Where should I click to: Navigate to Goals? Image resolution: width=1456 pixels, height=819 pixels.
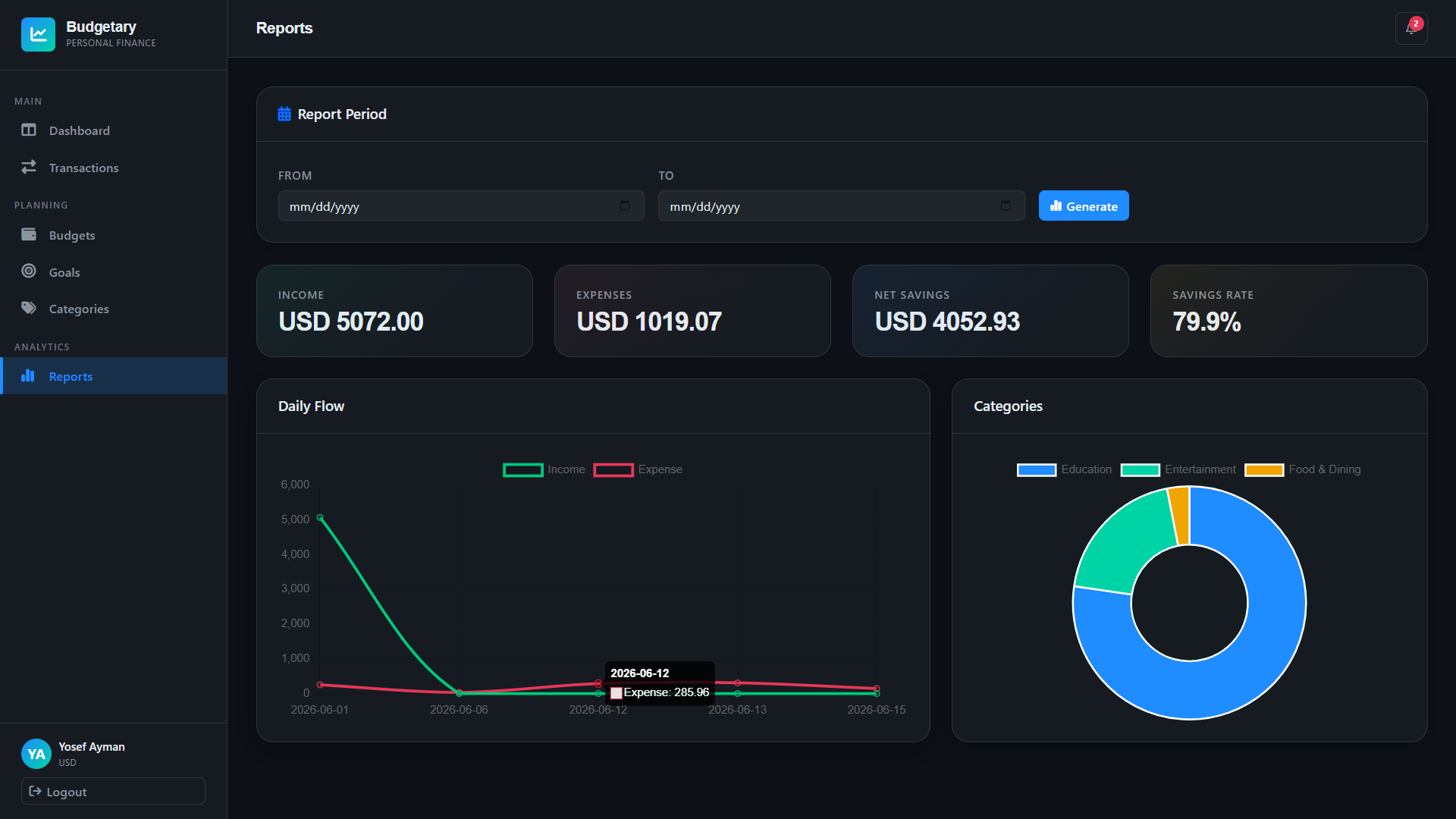pos(114,271)
